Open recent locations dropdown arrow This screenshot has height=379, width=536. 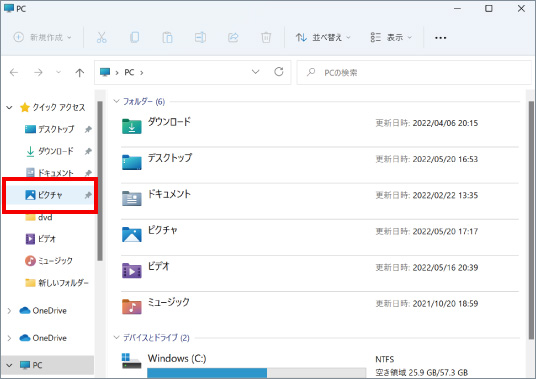tap(58, 72)
